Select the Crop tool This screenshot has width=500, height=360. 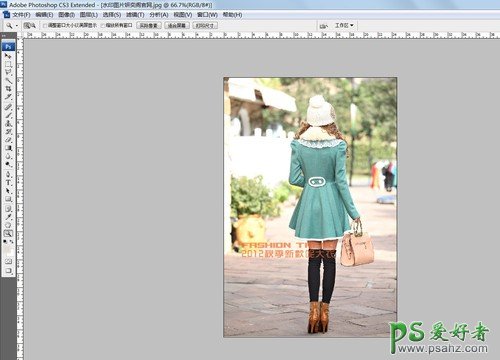pos(8,88)
